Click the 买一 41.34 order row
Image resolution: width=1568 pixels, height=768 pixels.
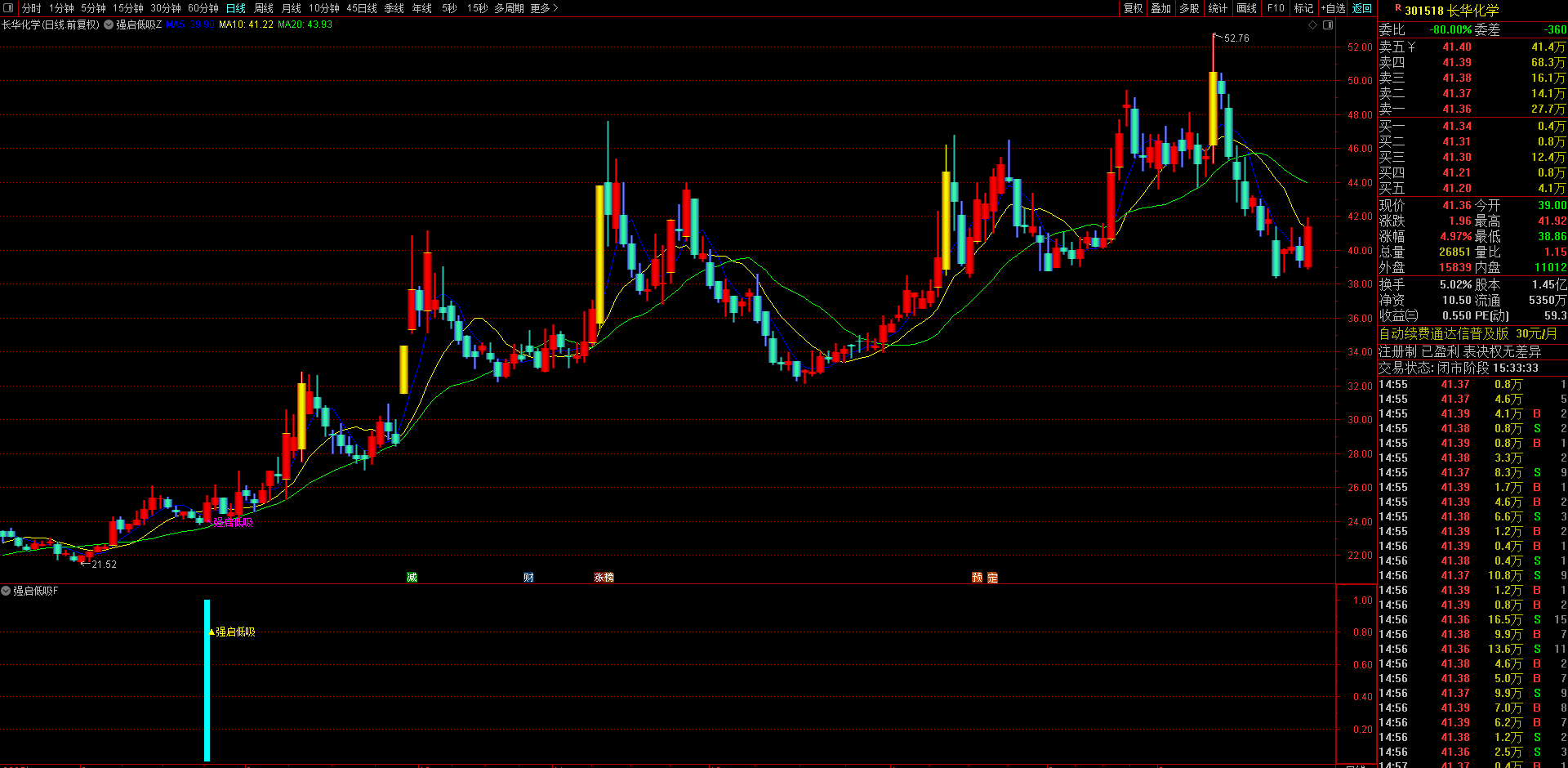coord(1472,126)
